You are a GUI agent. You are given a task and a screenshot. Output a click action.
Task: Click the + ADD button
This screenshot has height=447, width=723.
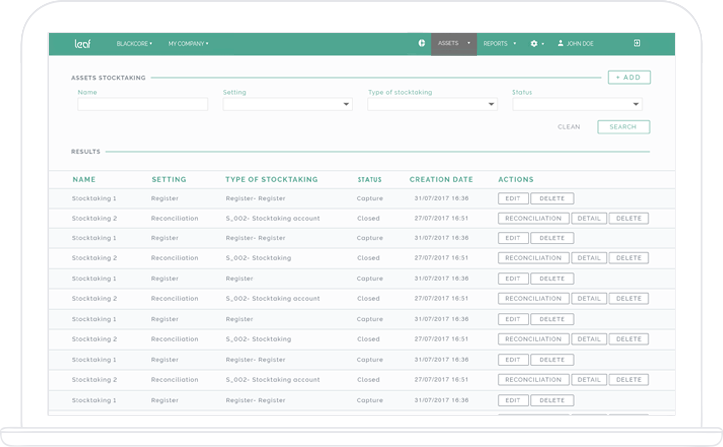[x=629, y=77]
